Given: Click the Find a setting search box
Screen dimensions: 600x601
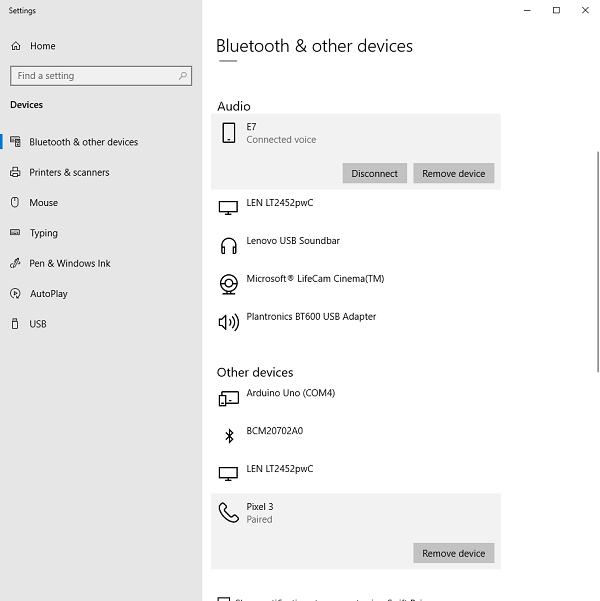Looking at the screenshot, I should [95, 76].
